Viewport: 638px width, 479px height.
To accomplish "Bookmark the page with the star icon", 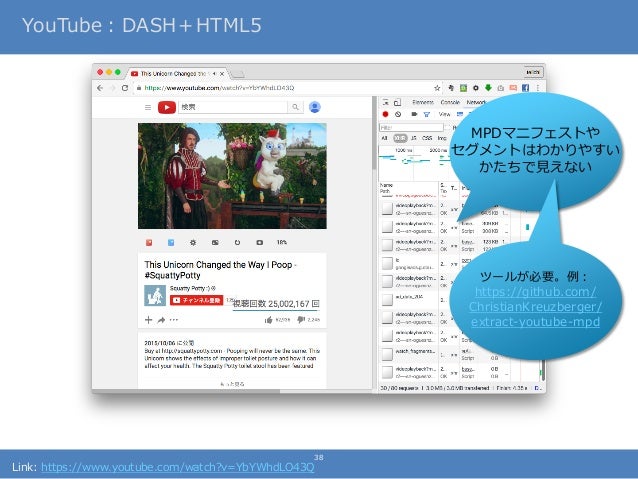I will pos(437,88).
